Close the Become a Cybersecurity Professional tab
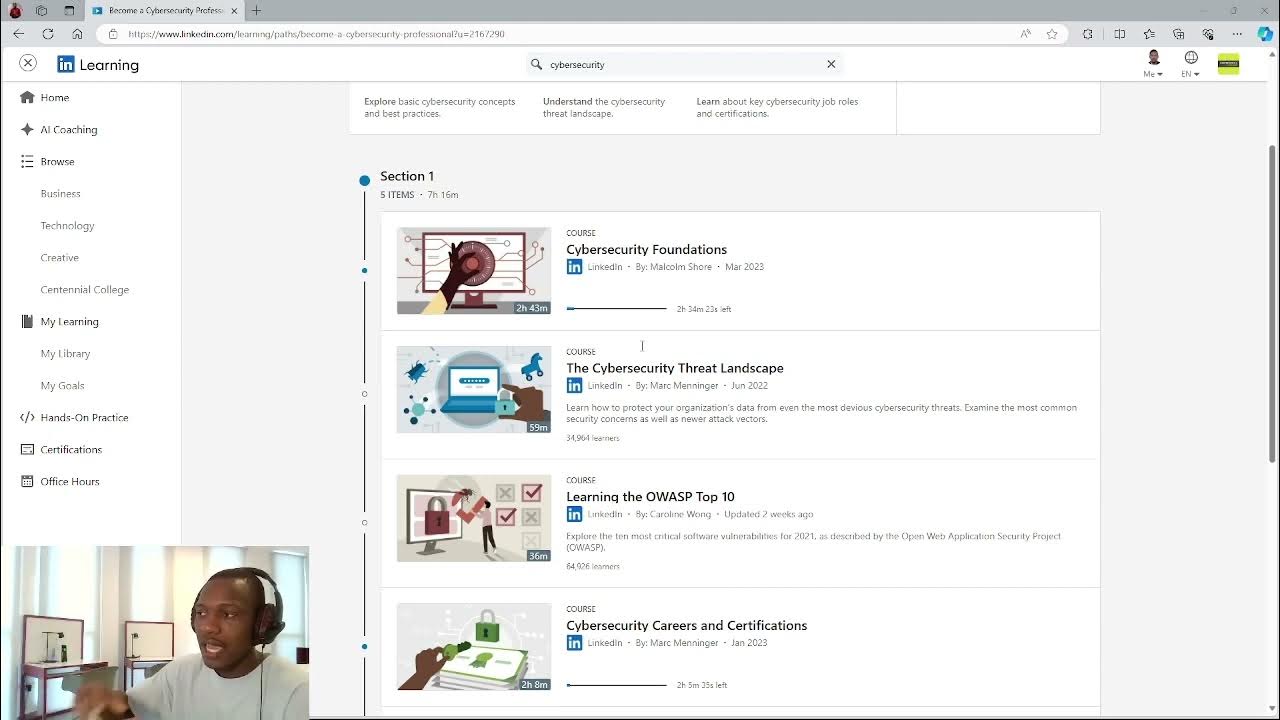1280x720 pixels. pyautogui.click(x=235, y=11)
